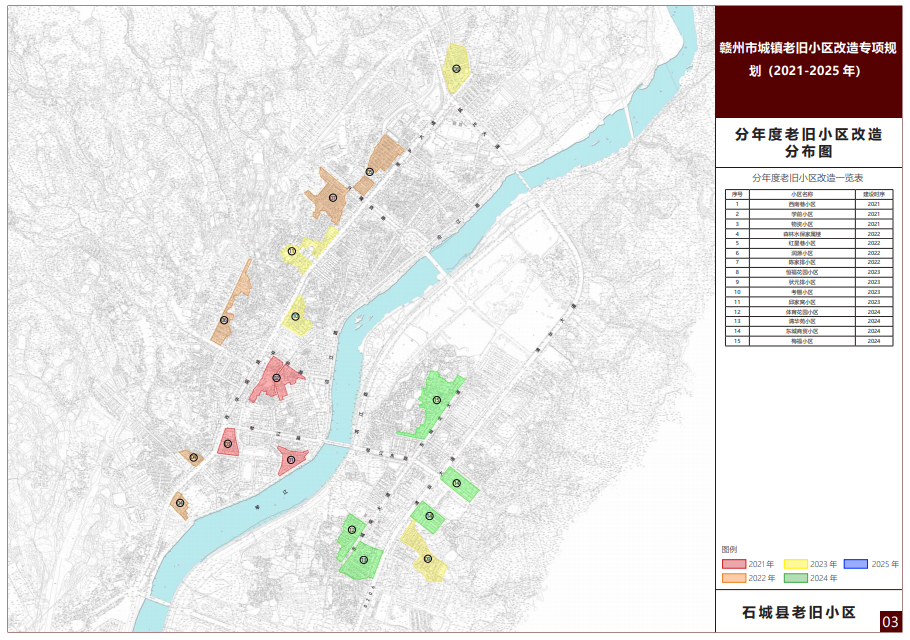The height and width of the screenshot is (640, 910).
Task: Select the '2025 年' legend label
Action: [884, 564]
